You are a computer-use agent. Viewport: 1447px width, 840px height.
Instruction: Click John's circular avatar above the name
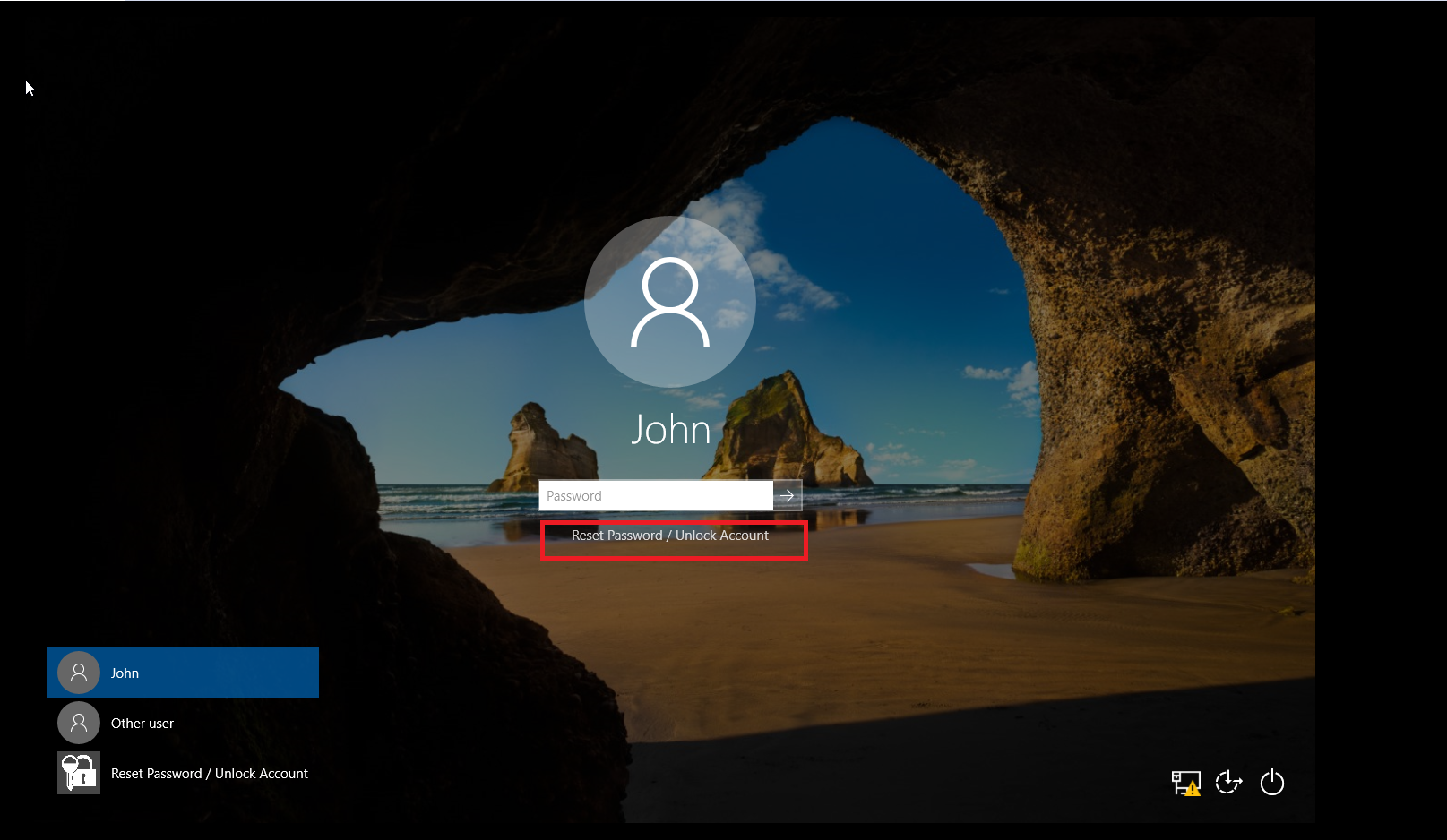pos(670,301)
